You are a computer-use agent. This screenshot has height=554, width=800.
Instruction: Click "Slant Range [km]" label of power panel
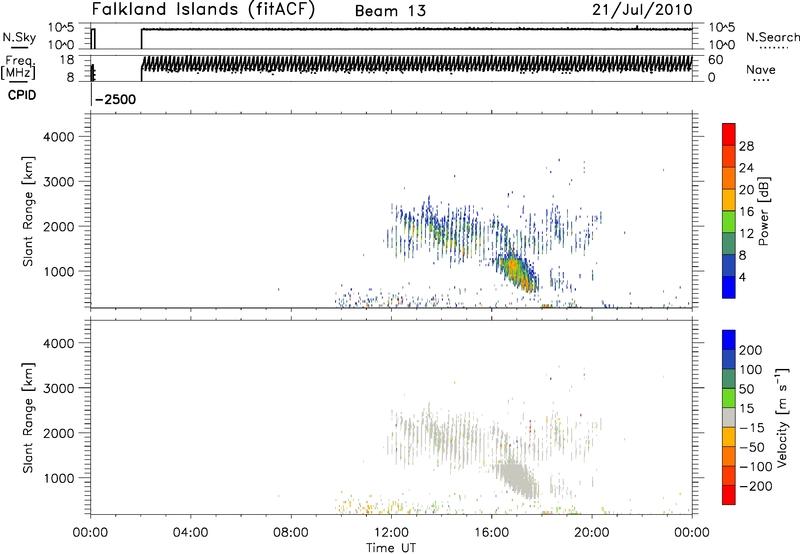[28, 211]
